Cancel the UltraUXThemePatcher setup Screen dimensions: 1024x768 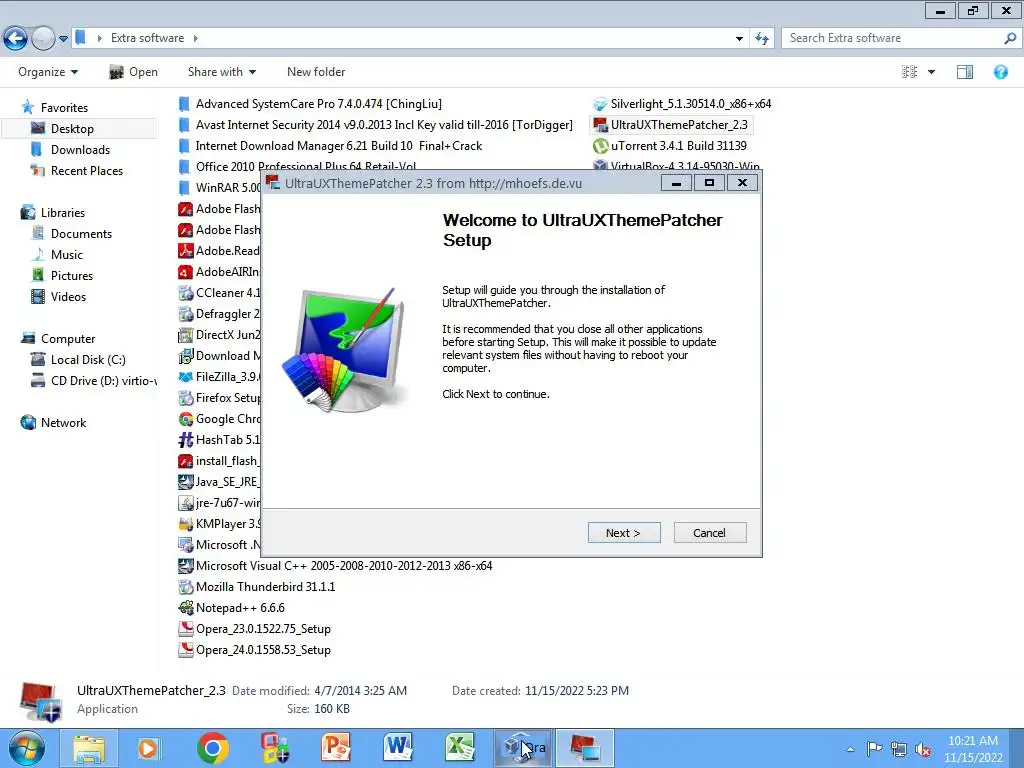click(x=709, y=533)
